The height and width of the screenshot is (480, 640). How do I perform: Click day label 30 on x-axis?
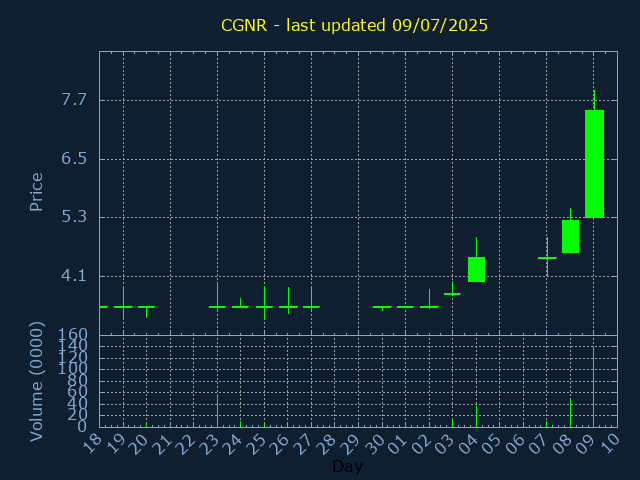click(x=376, y=444)
